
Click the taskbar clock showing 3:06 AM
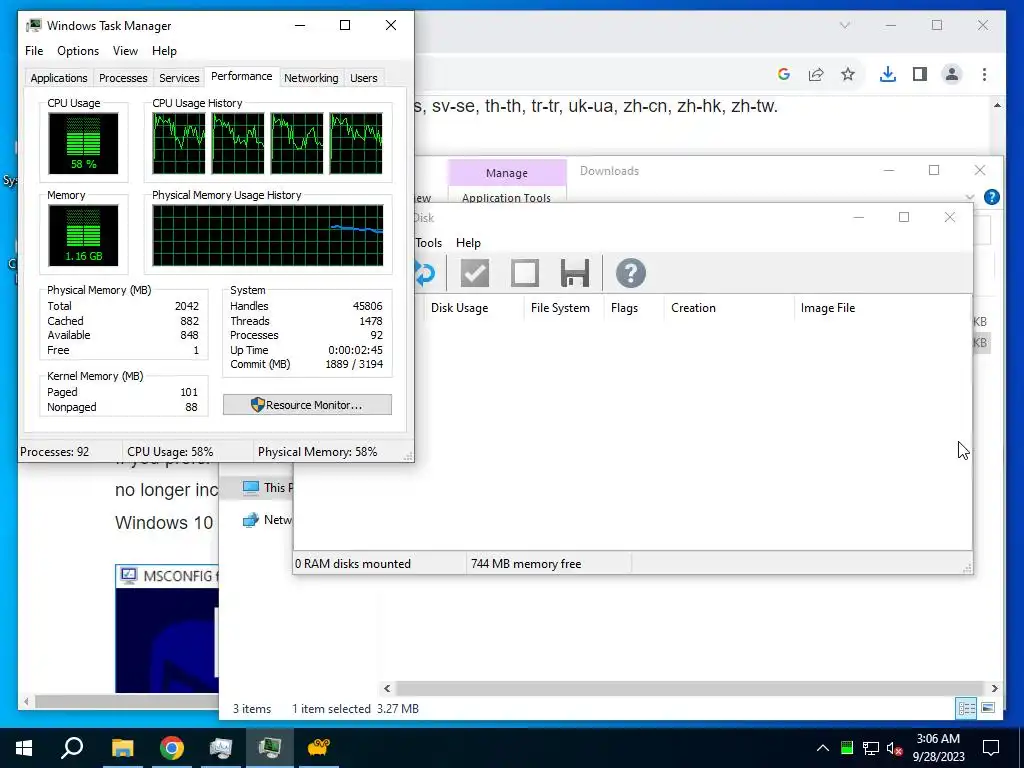pyautogui.click(x=938, y=748)
